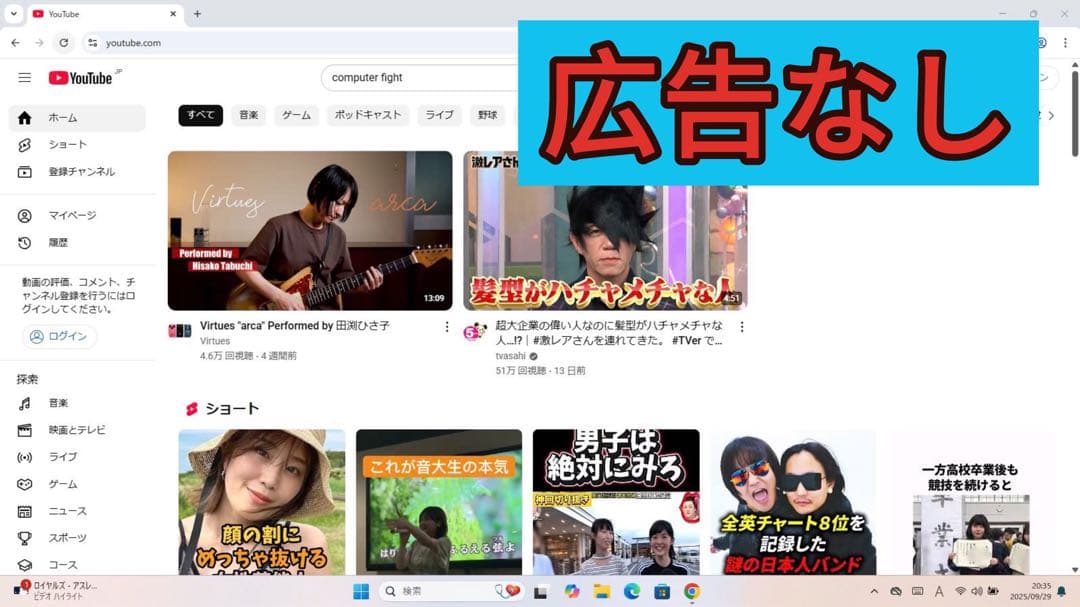Click the 超大企業の偉い人 video title
This screenshot has height=607, width=1080.
pyautogui.click(x=609, y=333)
